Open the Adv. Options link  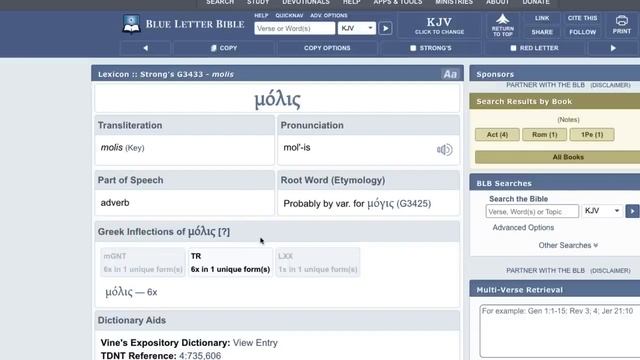[329, 16]
